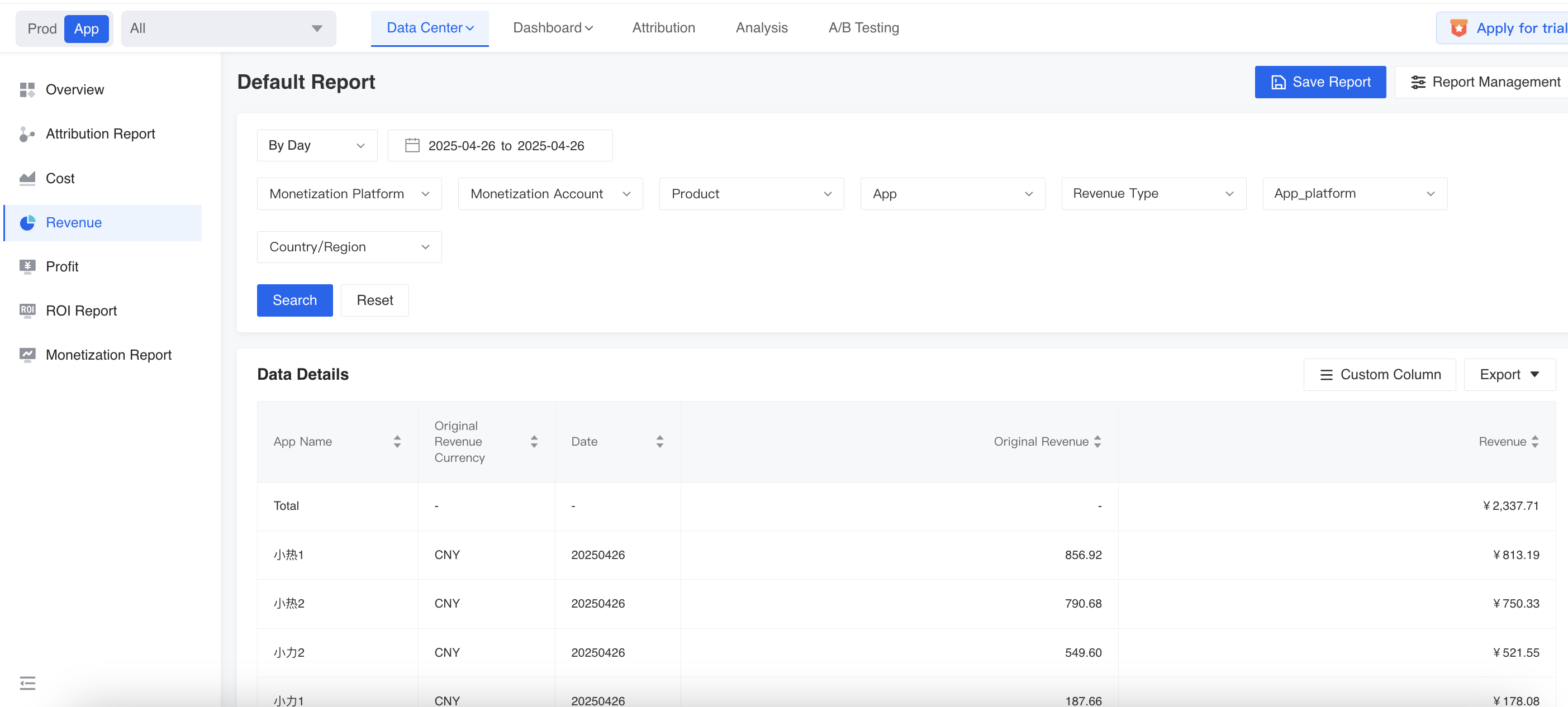The height and width of the screenshot is (707, 1568).
Task: Select the Revenue pie chart icon
Action: [x=27, y=222]
